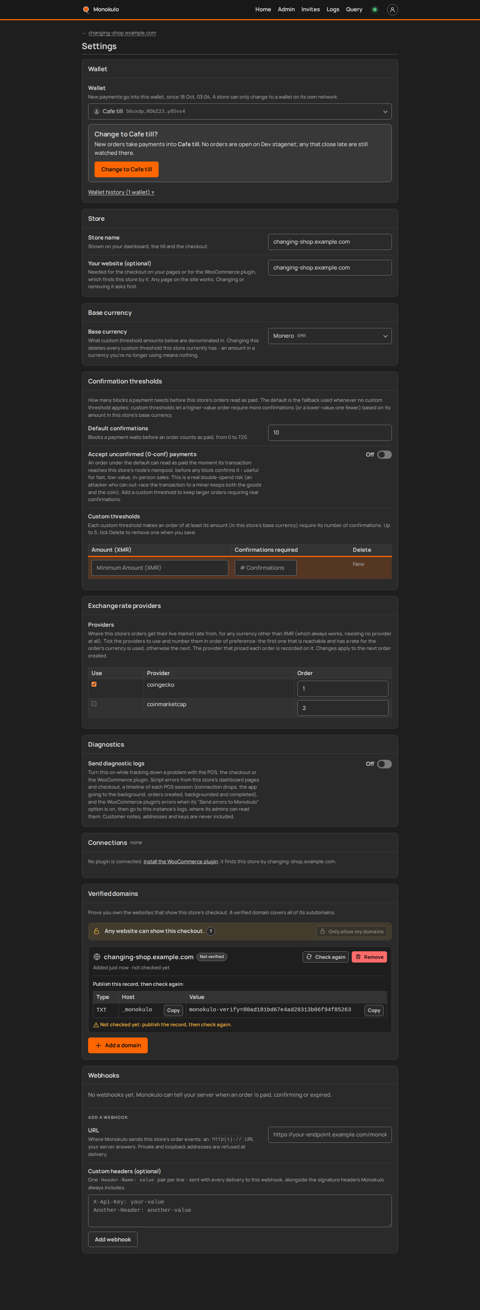
Task: Edit the Store name field
Action: click(x=330, y=242)
